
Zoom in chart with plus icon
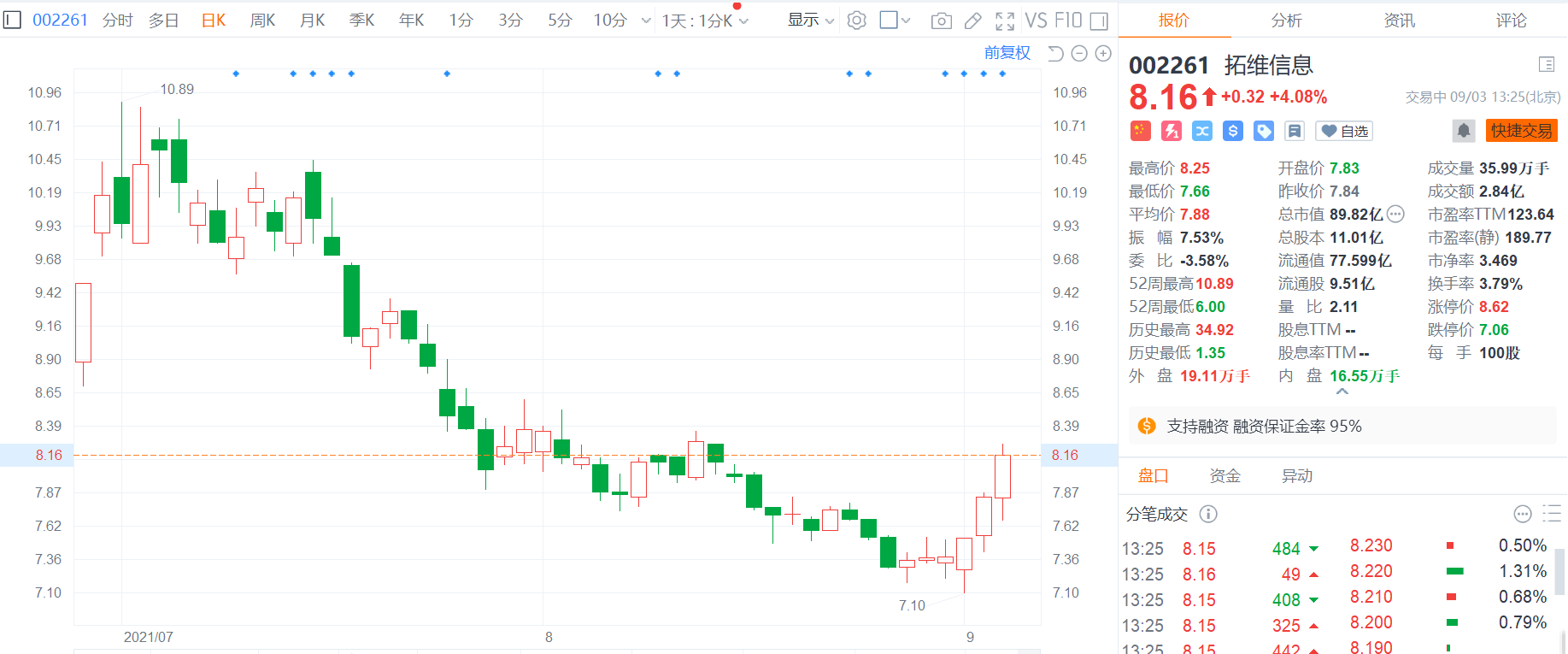pos(1103,54)
